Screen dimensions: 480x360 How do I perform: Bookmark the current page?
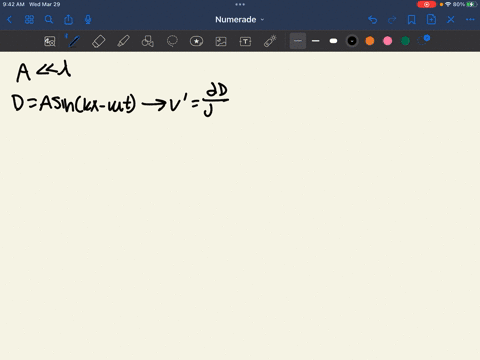pos(412,20)
